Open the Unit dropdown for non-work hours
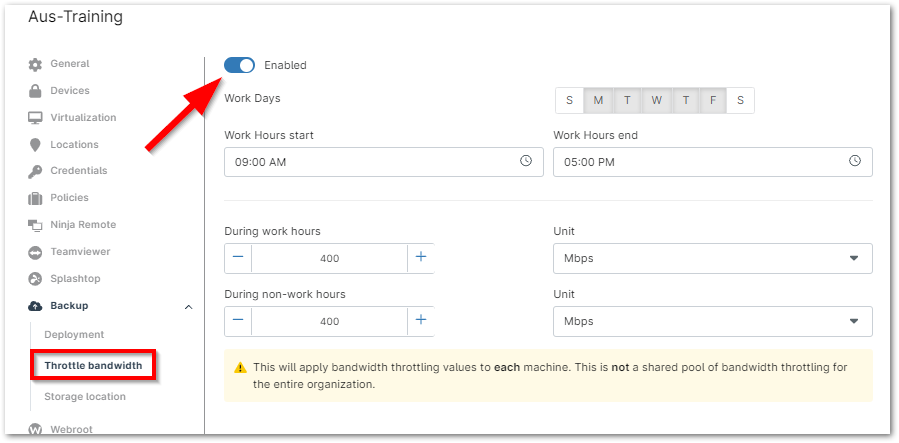 click(x=712, y=321)
